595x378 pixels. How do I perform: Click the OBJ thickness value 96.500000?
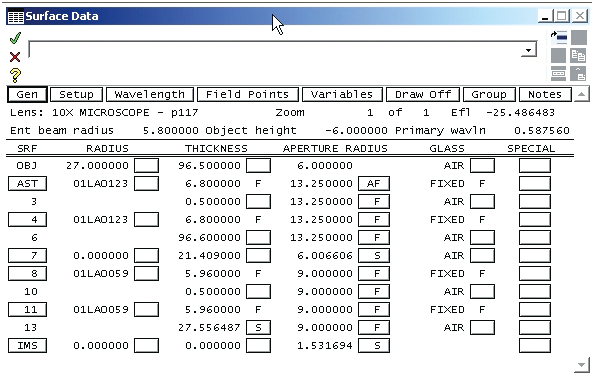coord(209,166)
